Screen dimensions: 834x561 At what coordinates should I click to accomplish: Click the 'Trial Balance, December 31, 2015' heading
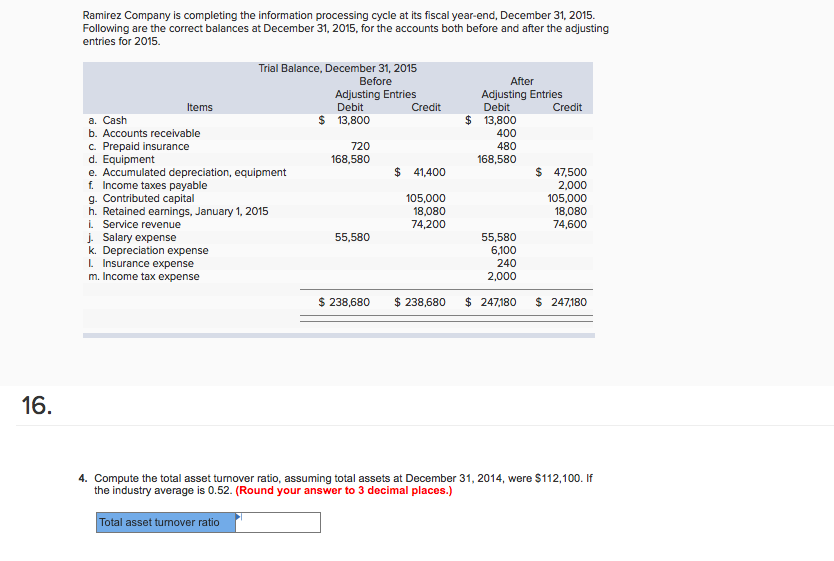[x=338, y=68]
